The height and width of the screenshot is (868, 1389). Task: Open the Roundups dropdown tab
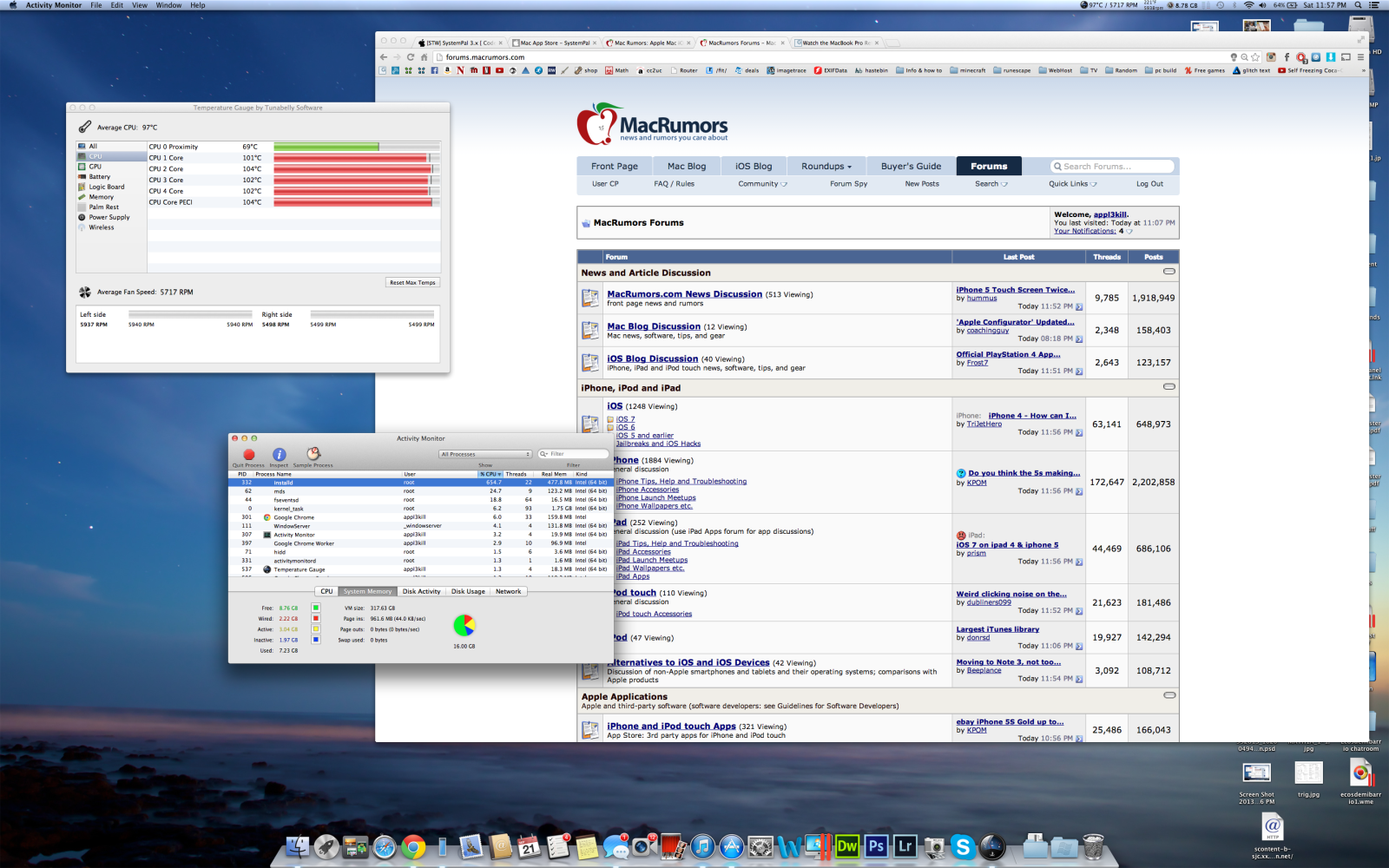tap(826, 167)
